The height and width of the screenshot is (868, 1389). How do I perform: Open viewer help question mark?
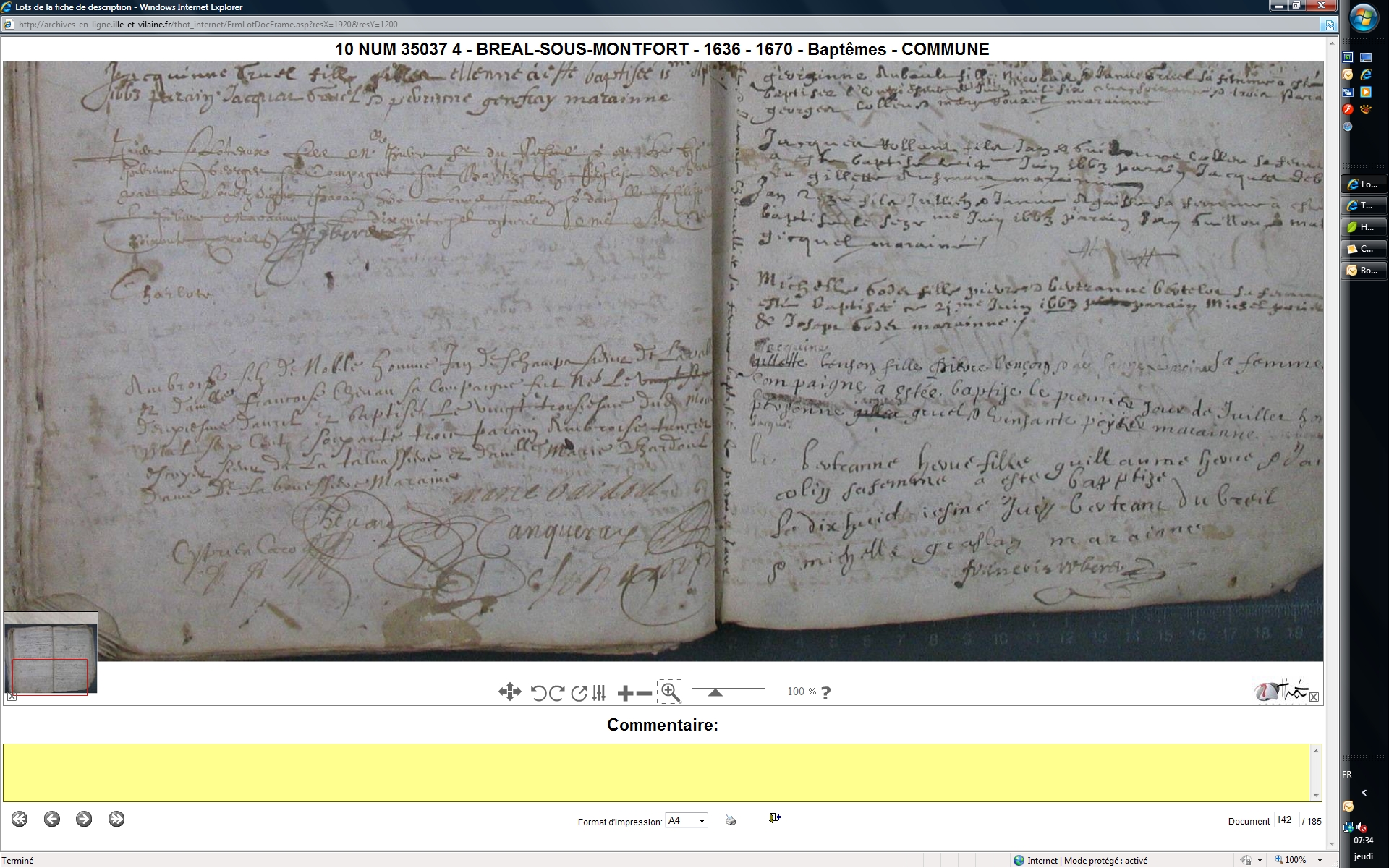coord(826,692)
